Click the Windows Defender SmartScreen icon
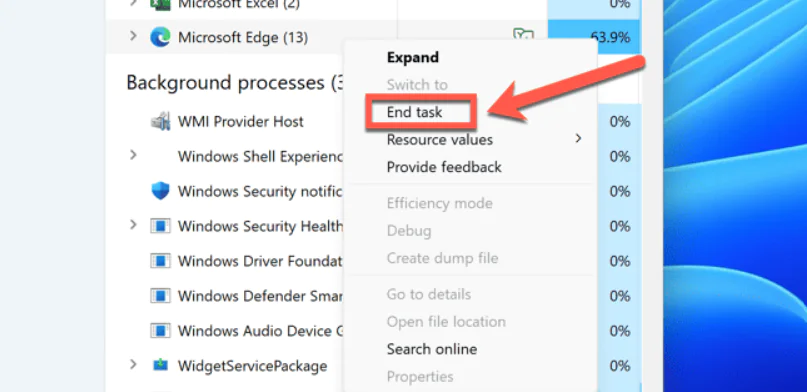This screenshot has height=392, width=807. [160, 296]
